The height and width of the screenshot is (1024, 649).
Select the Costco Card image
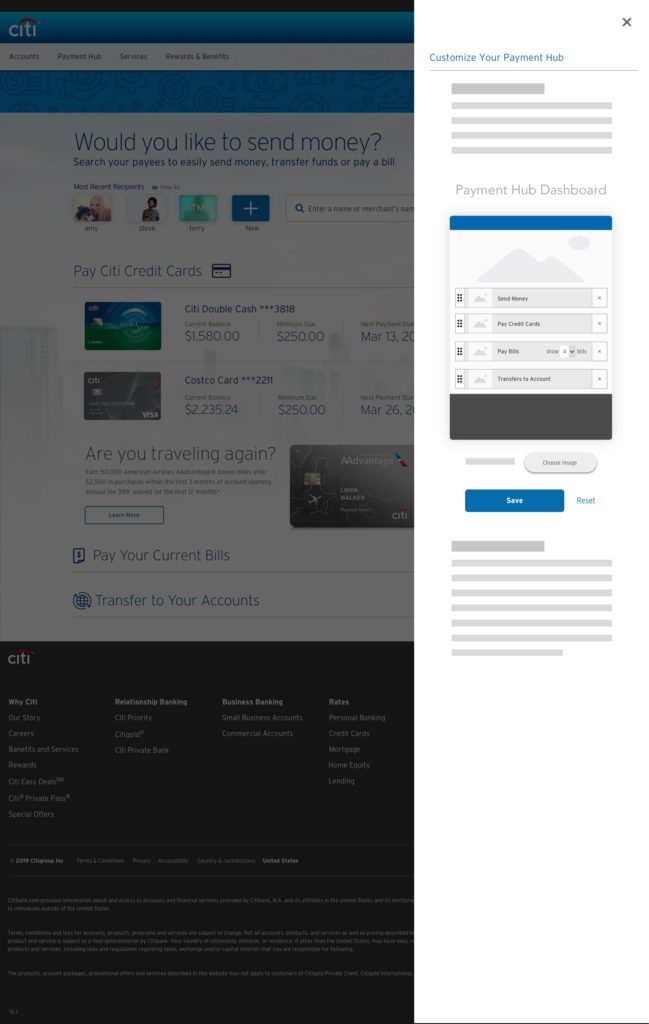click(x=122, y=396)
